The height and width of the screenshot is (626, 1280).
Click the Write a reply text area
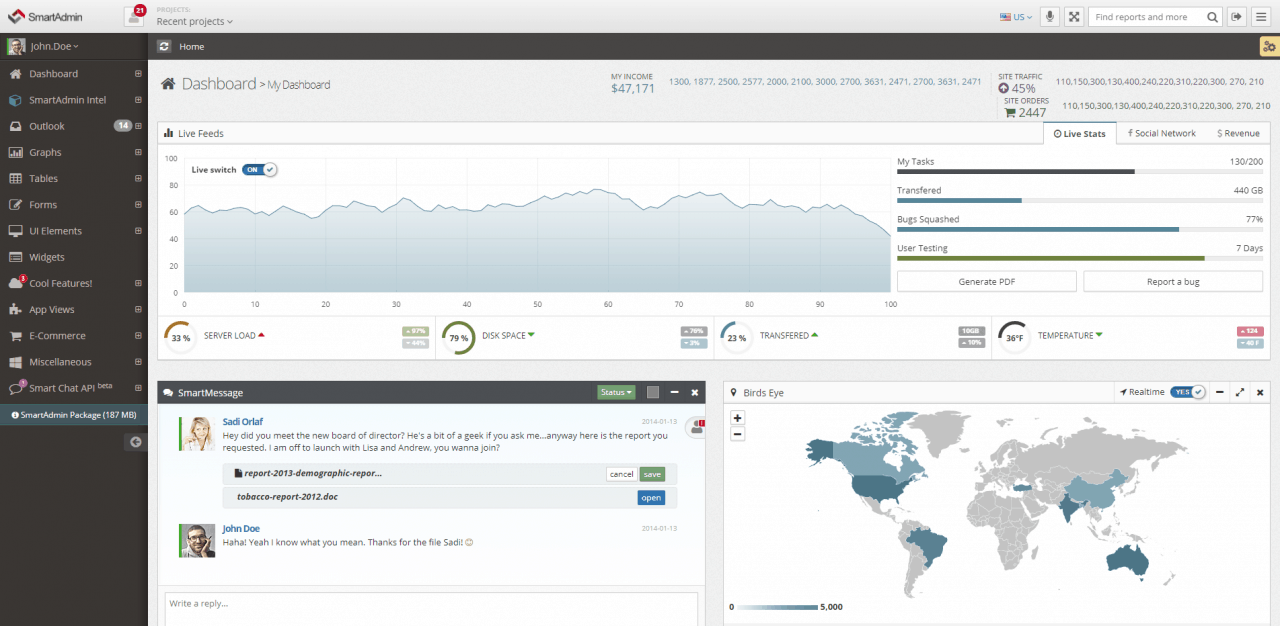point(431,609)
